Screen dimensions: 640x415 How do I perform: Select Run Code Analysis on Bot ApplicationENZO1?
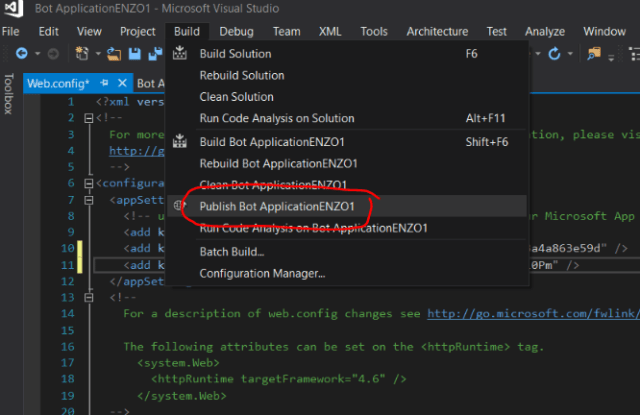(x=347, y=228)
